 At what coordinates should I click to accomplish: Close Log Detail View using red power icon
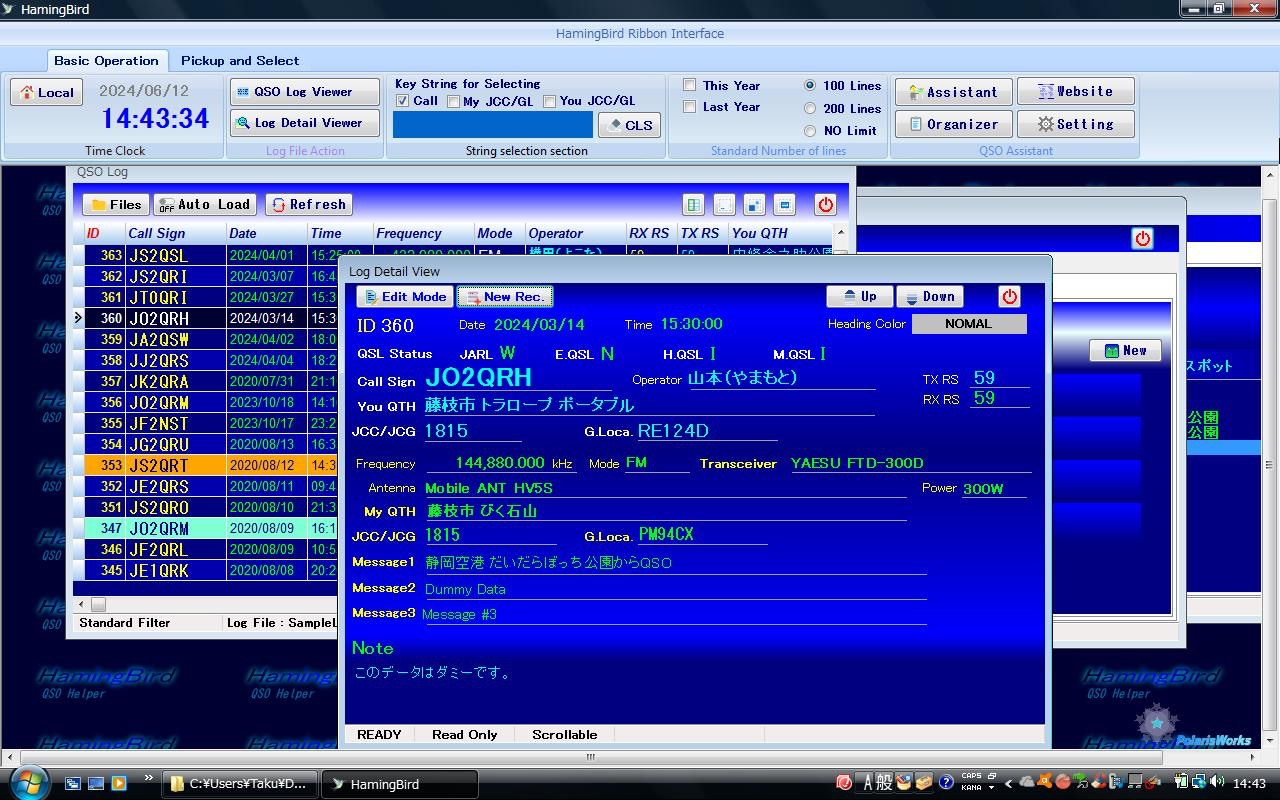tap(1009, 297)
